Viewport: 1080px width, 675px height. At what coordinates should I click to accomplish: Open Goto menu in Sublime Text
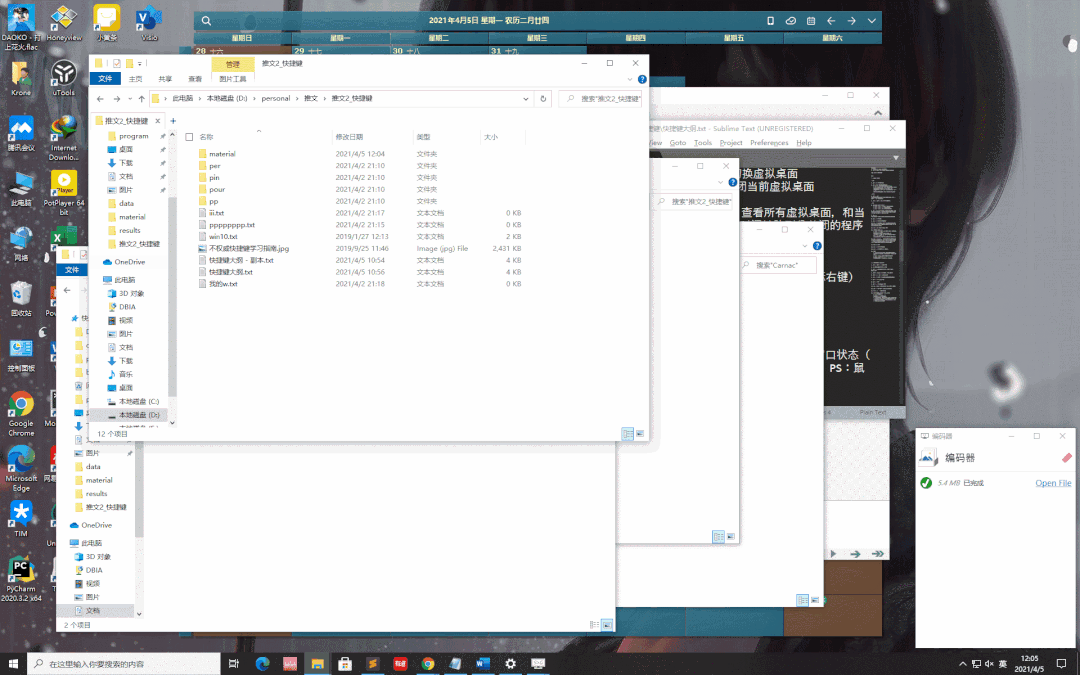point(678,143)
